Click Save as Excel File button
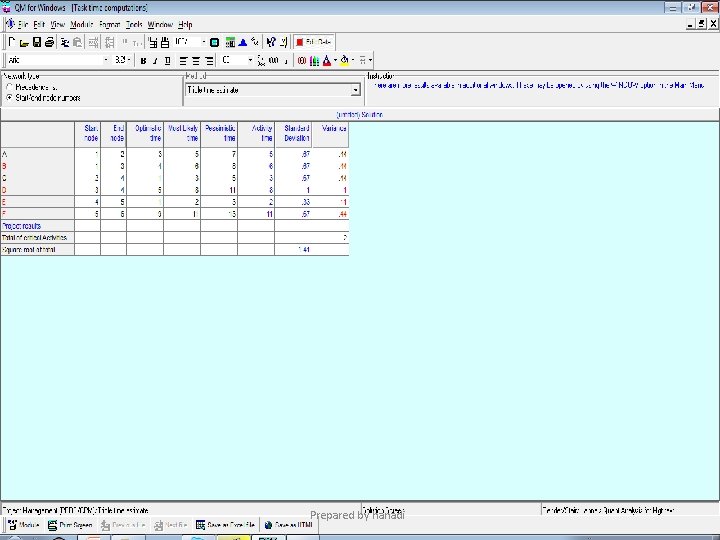Image resolution: width=720 pixels, height=540 pixels. pos(225,525)
